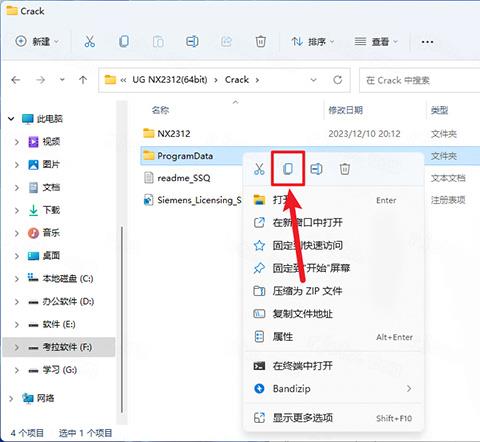Screen dimensions: 480x442
Task: Click the Copy icon in the context menu
Action: point(288,169)
